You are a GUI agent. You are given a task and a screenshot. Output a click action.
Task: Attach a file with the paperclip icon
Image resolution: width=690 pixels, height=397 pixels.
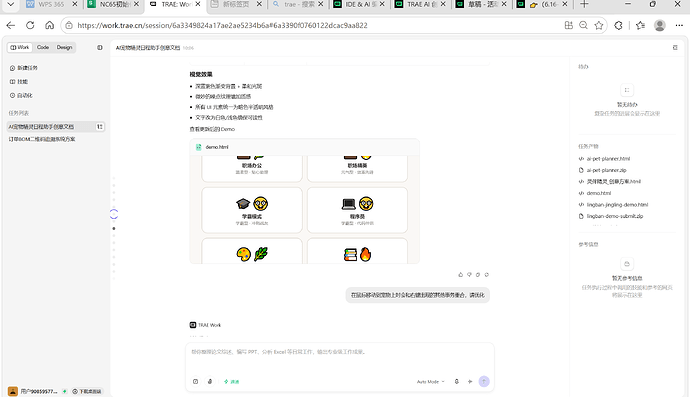210,382
